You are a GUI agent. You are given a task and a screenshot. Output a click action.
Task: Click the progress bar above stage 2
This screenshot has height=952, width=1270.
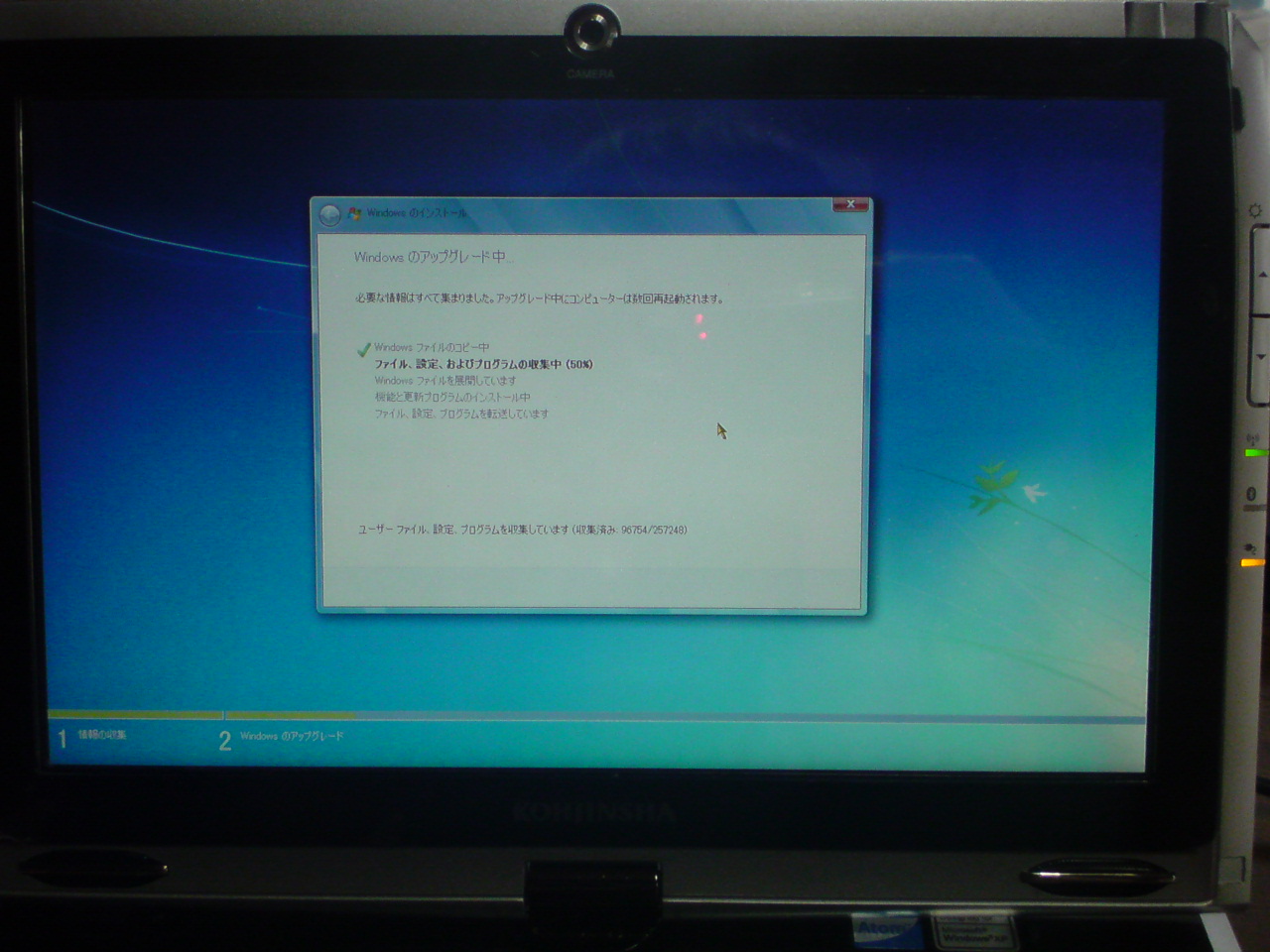(685, 717)
